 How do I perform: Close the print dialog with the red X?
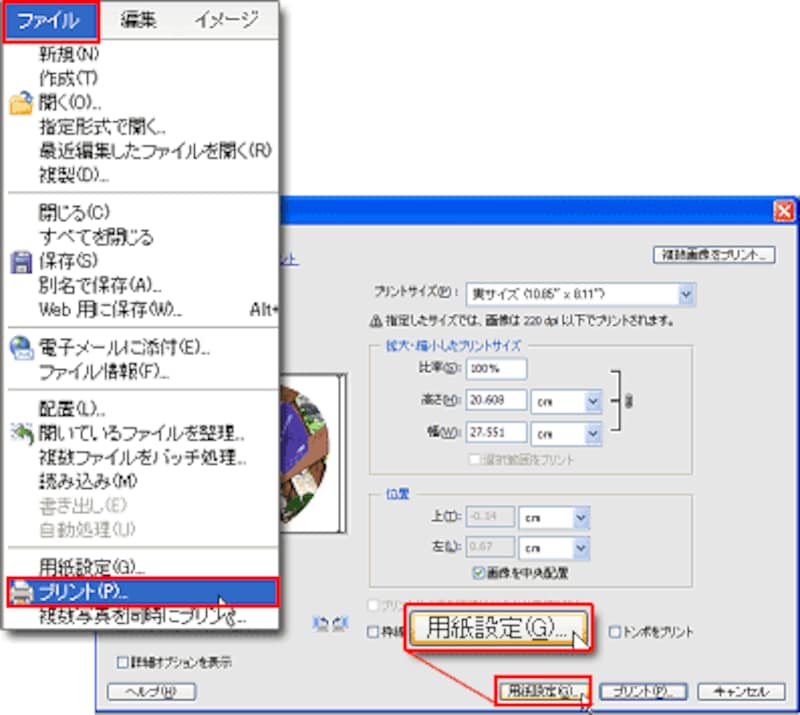pyautogui.click(x=784, y=211)
